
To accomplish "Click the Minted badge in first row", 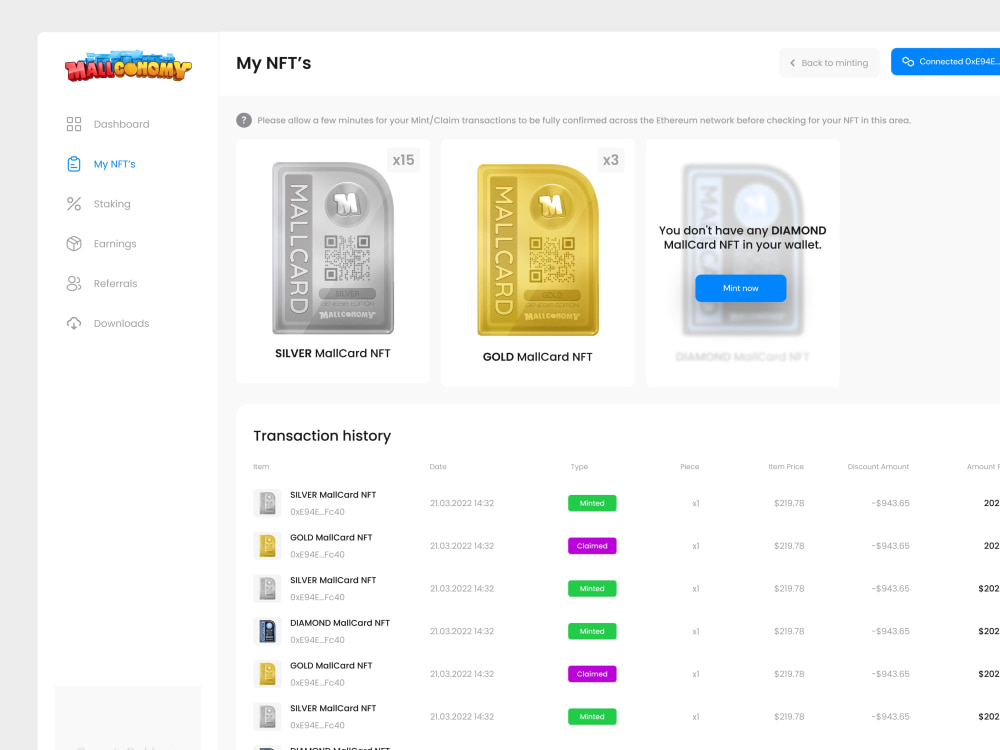I will 592,503.
